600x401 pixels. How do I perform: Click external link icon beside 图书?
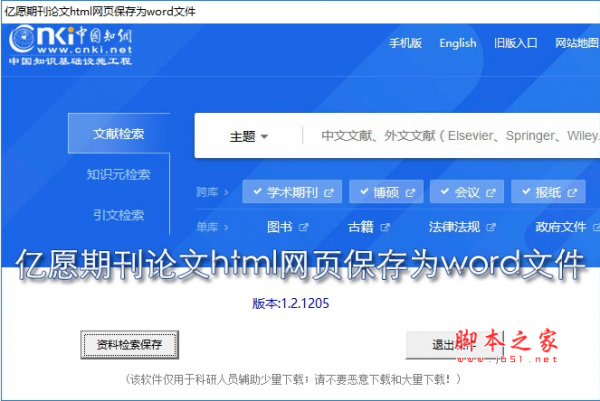pyautogui.click(x=304, y=228)
